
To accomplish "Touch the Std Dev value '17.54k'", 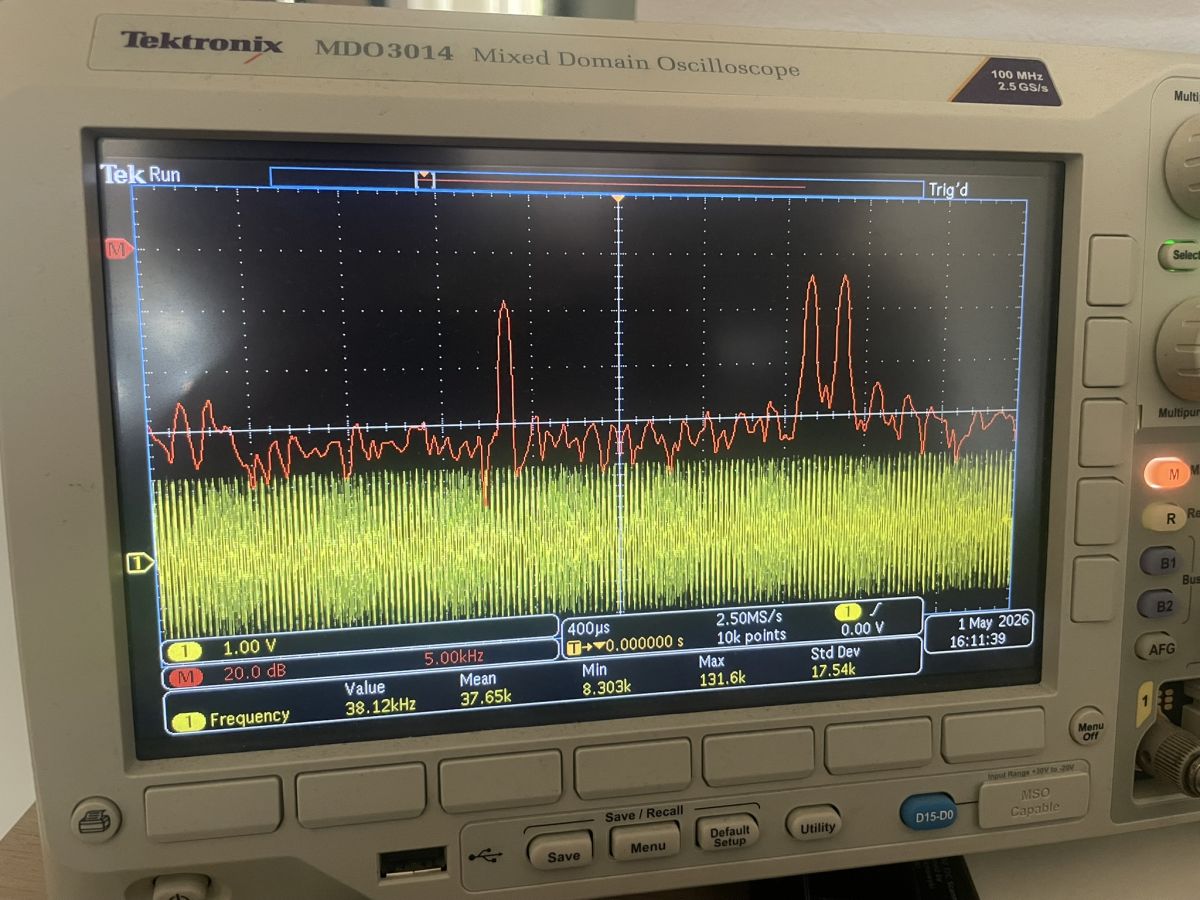I will point(833,670).
